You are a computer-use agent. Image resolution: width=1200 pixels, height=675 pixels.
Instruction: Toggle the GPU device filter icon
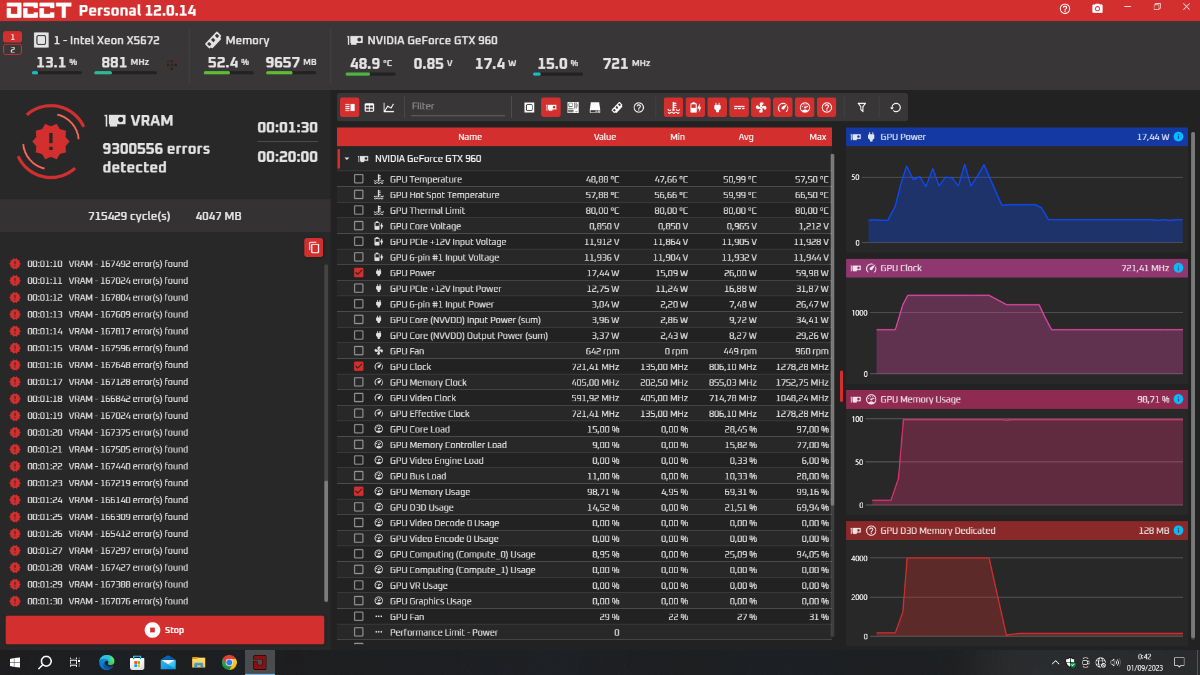pos(551,107)
